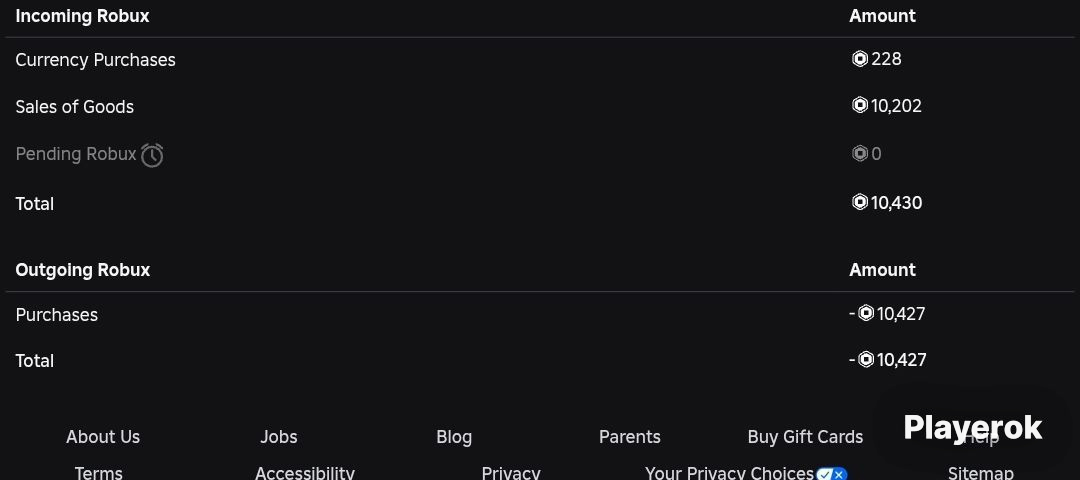Go to the Blog link
Image resolution: width=1080 pixels, height=480 pixels.
[454, 437]
